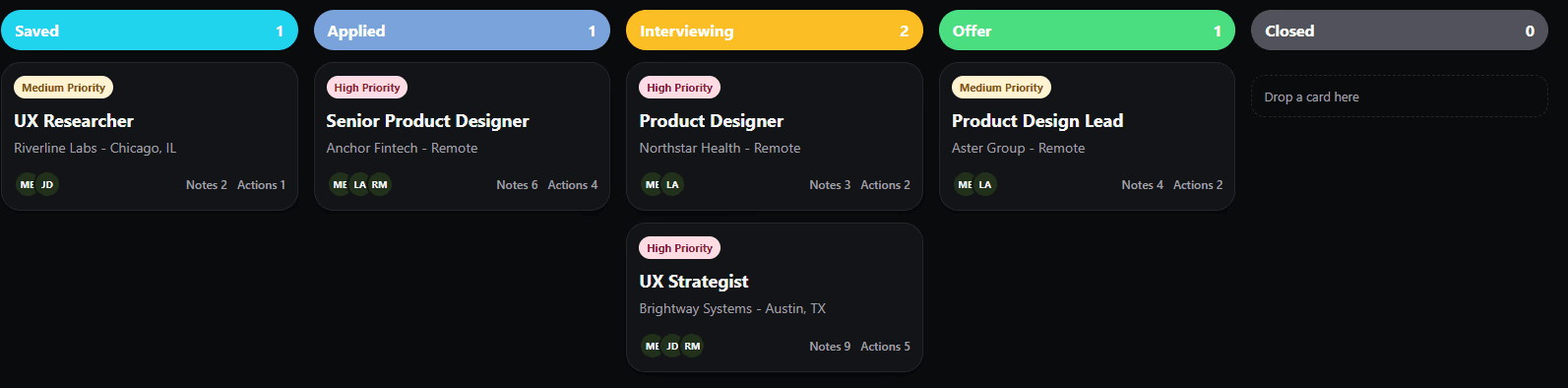Click RM avatar on UX Strategist card

(x=692, y=346)
